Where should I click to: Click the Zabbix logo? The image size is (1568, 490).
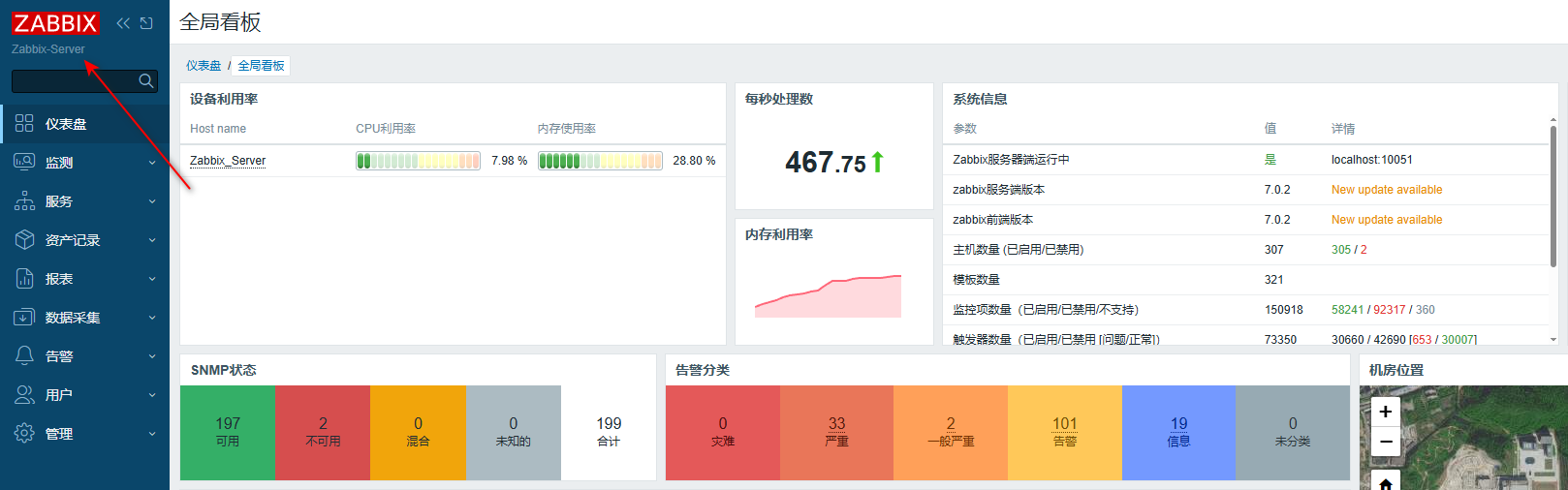pyautogui.click(x=55, y=23)
